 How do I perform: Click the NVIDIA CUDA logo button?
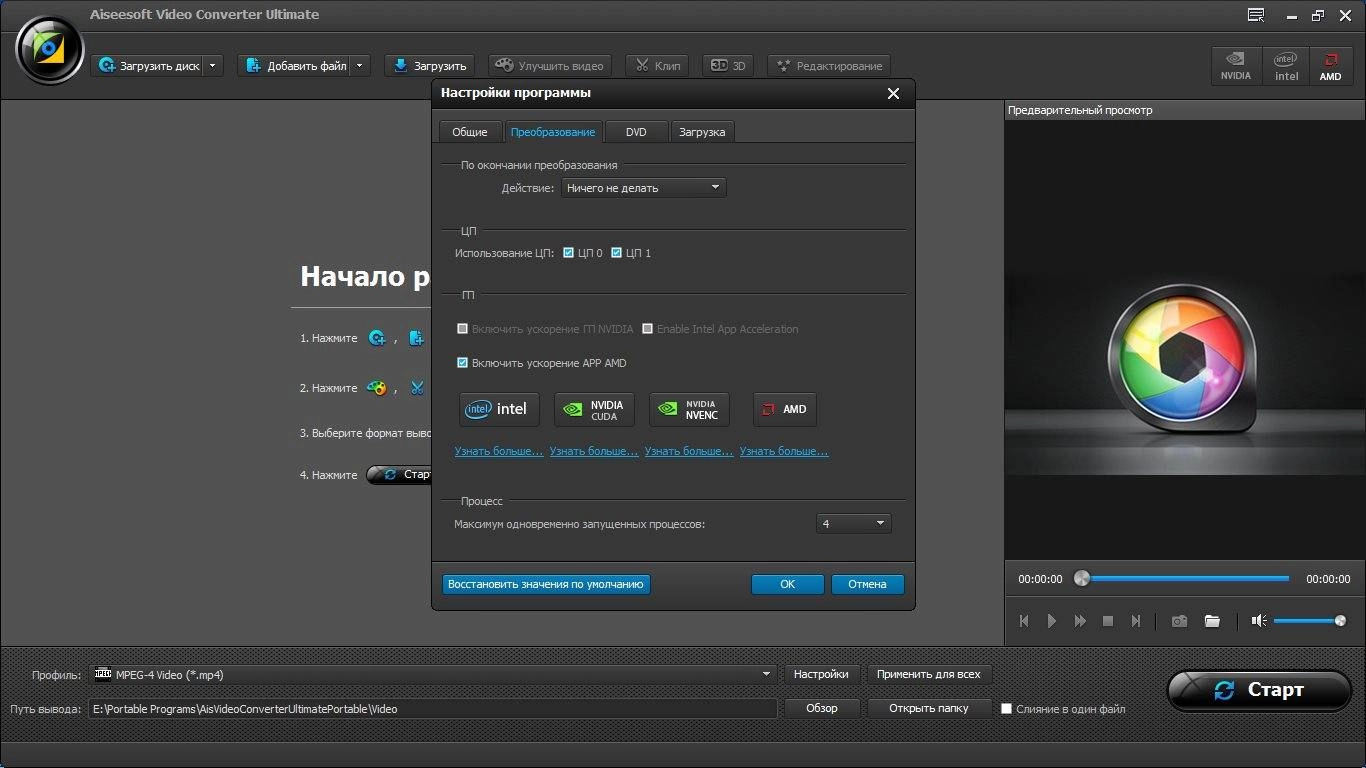594,409
